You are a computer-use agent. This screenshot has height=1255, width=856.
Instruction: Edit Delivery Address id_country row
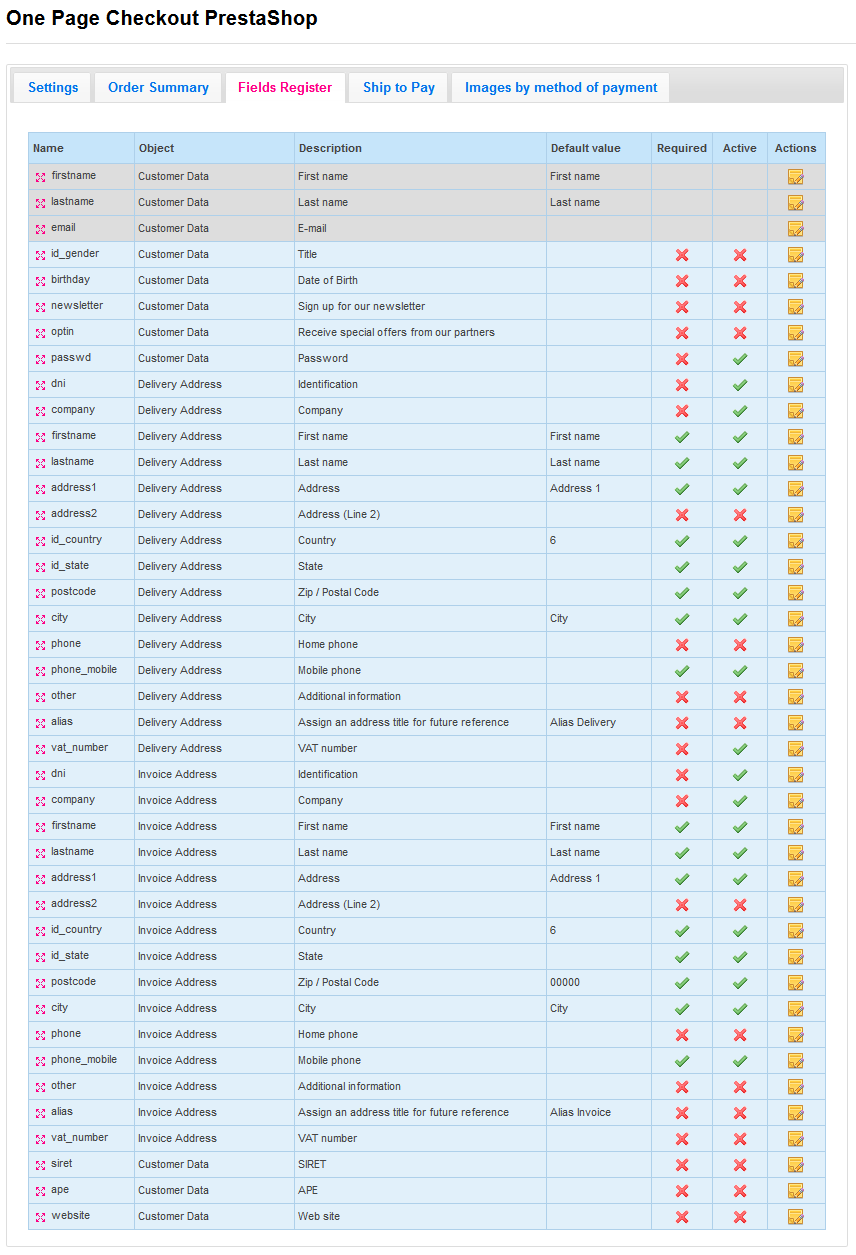tap(796, 541)
